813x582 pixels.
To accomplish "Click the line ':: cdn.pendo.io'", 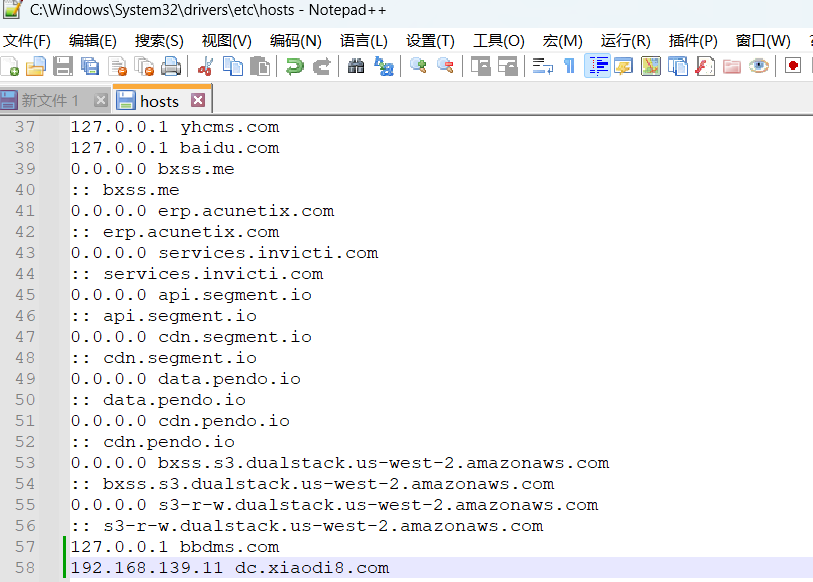I will coord(152,442).
